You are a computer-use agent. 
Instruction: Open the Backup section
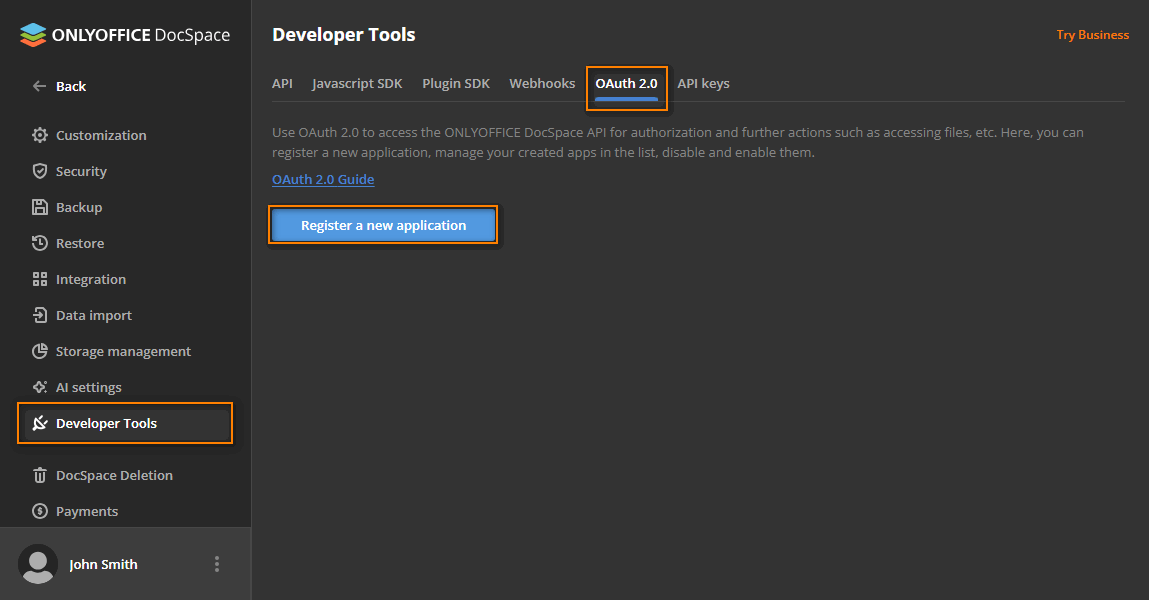coord(40,207)
